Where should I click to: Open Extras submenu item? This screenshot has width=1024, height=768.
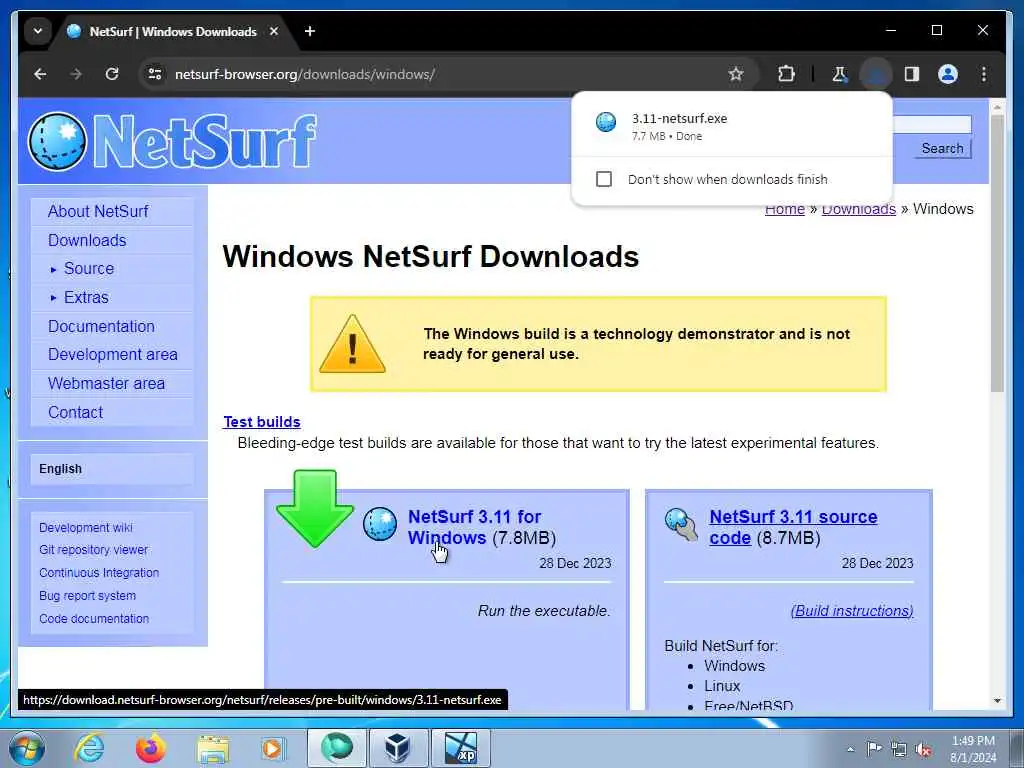tap(86, 297)
